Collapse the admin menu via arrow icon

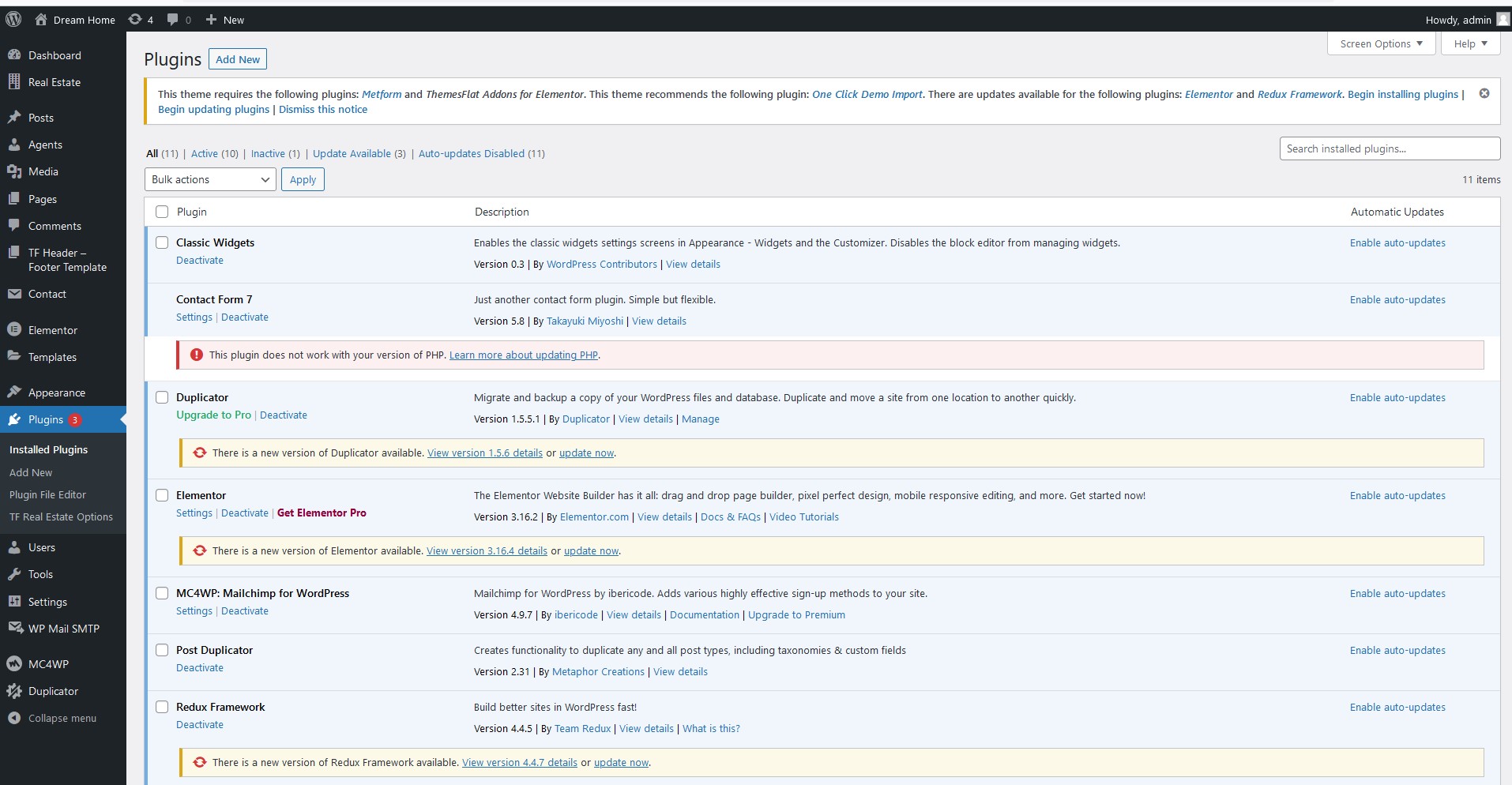pos(14,718)
